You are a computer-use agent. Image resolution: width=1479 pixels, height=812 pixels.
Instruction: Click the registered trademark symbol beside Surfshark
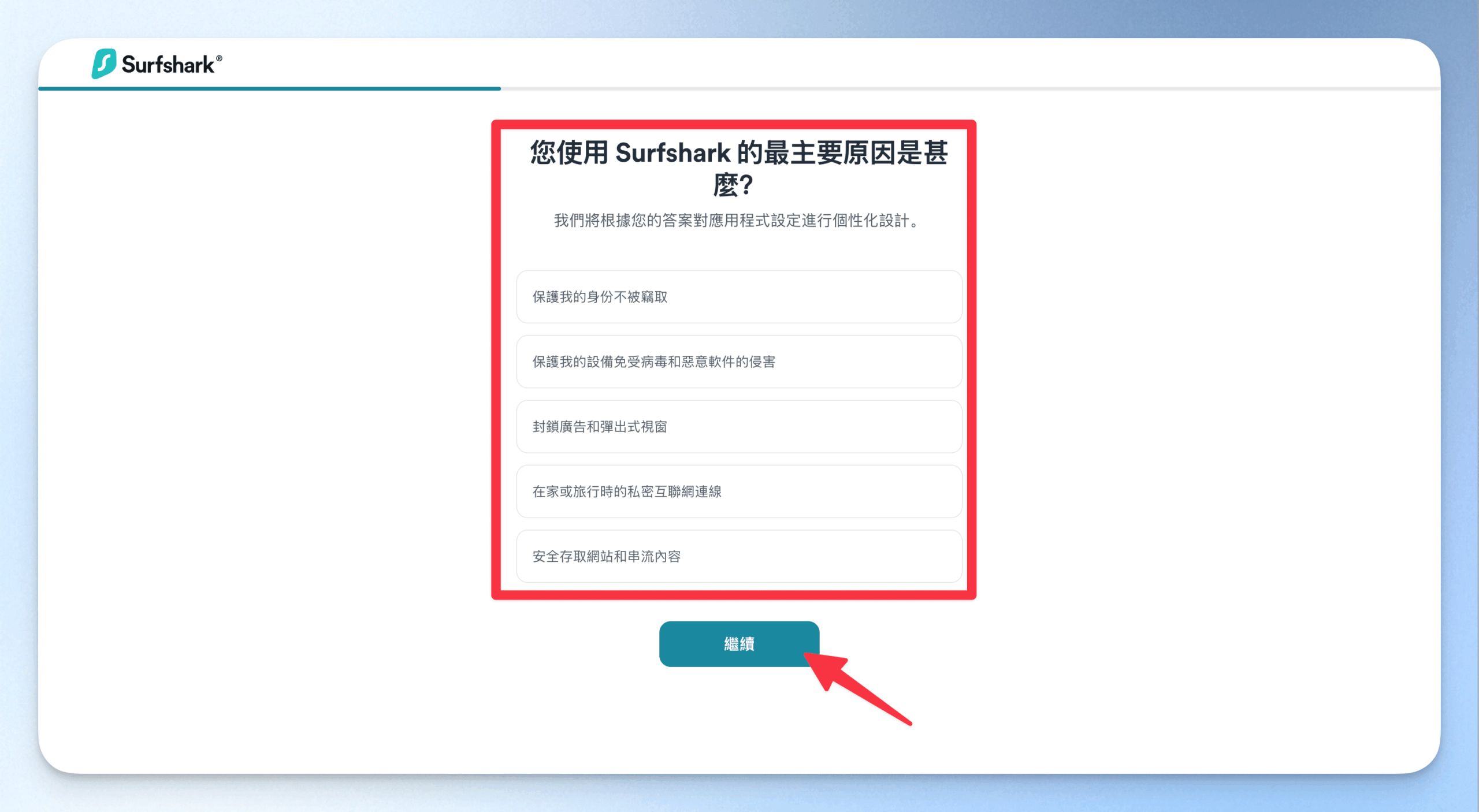219,58
